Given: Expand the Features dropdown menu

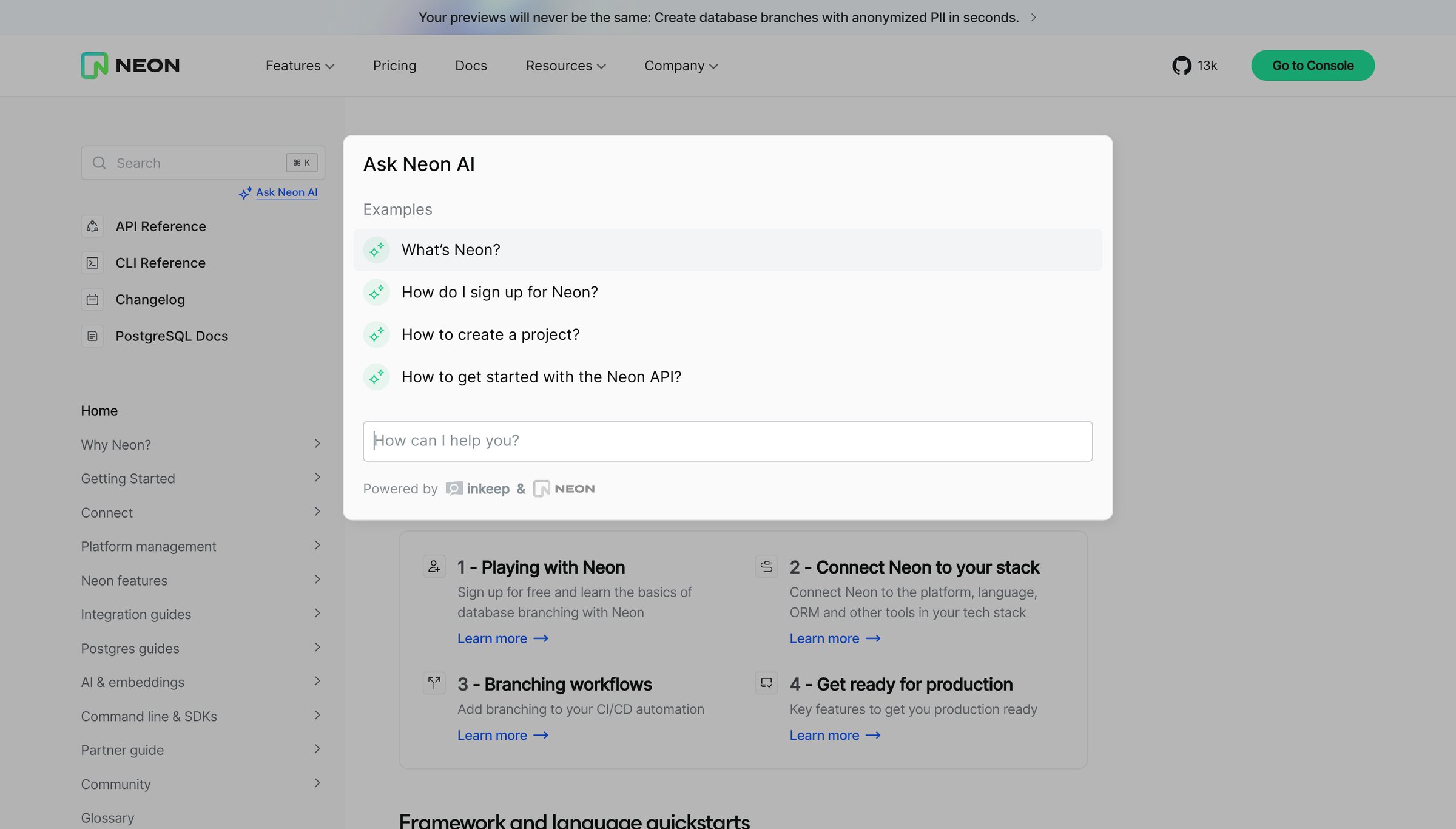Looking at the screenshot, I should click(x=300, y=66).
